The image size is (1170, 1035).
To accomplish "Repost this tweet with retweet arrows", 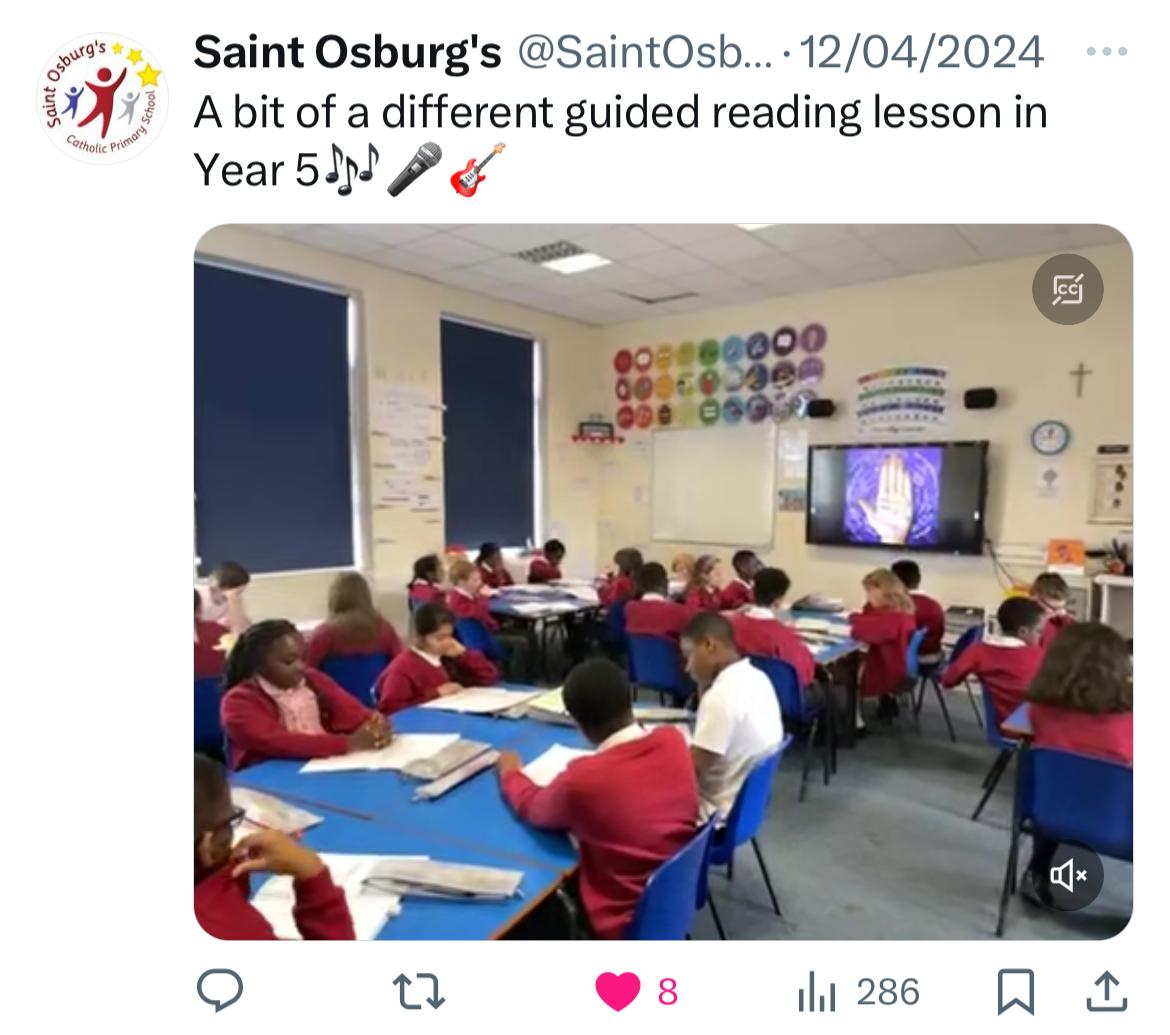I will [419, 992].
